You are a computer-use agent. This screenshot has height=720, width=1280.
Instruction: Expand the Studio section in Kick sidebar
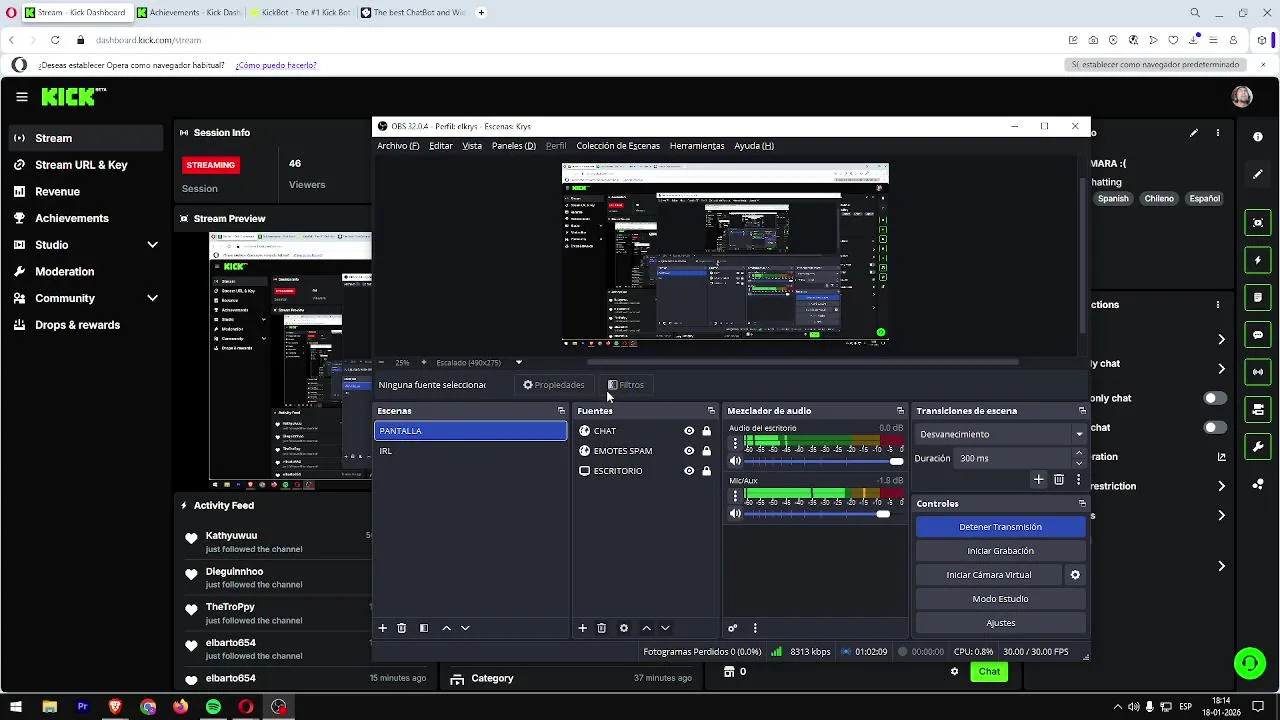(152, 245)
